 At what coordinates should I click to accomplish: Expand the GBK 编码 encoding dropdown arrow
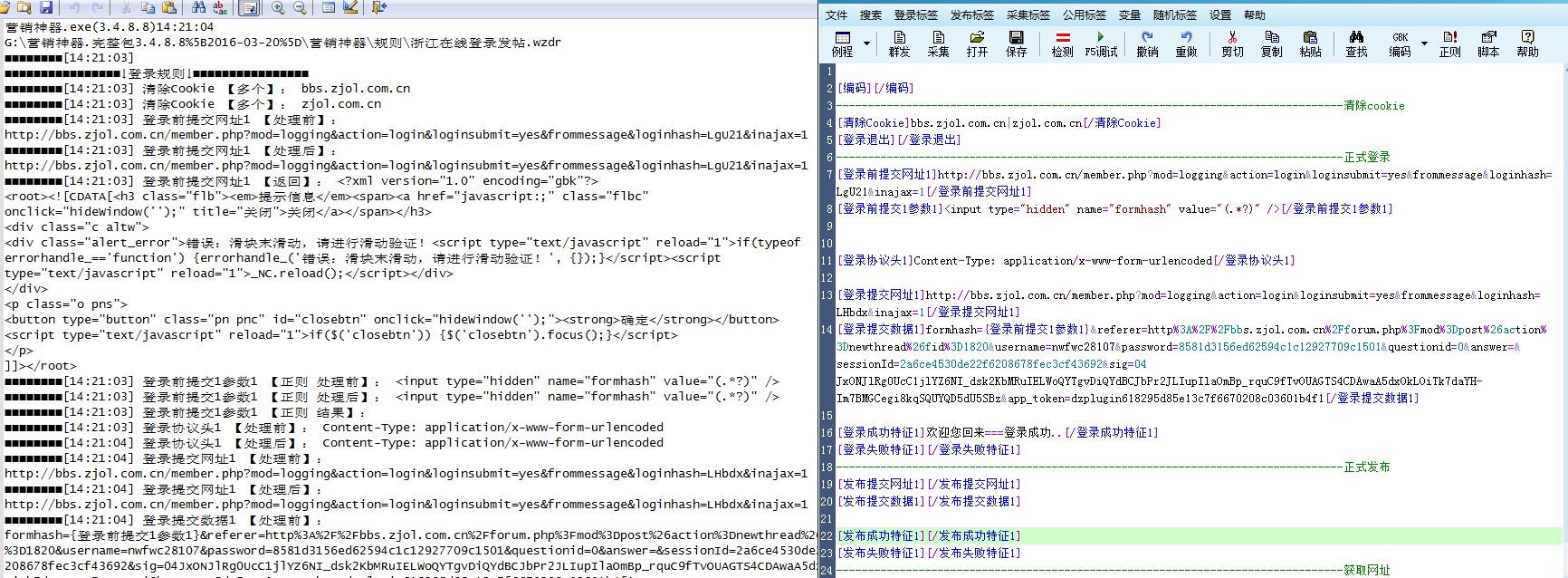(1424, 43)
